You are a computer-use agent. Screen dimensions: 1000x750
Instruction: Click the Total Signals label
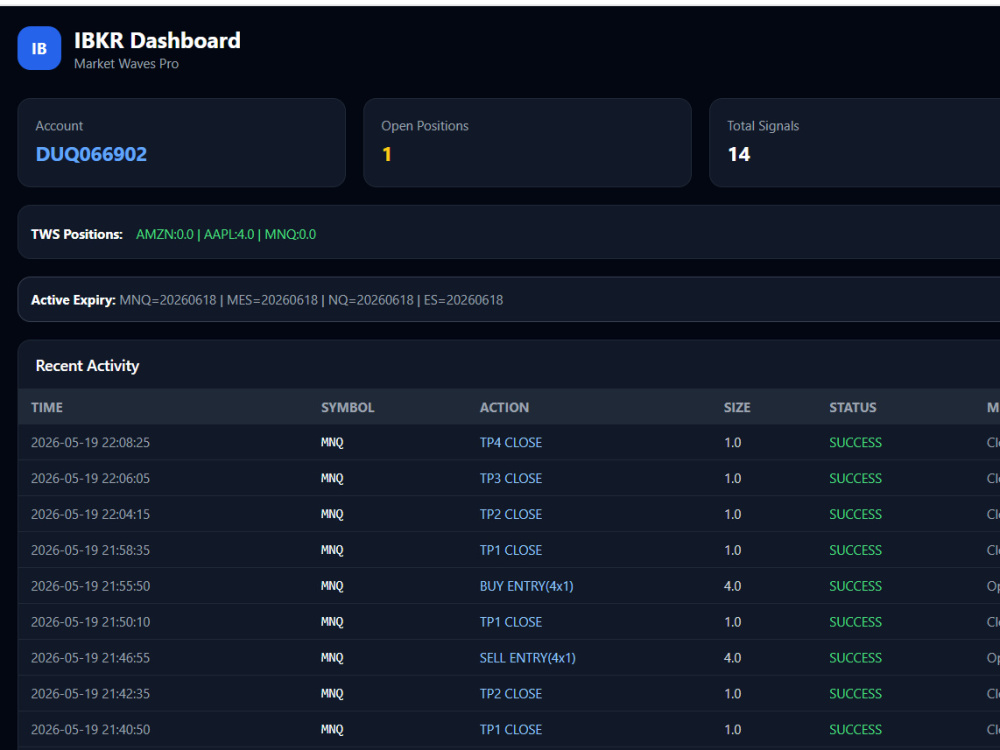point(763,126)
